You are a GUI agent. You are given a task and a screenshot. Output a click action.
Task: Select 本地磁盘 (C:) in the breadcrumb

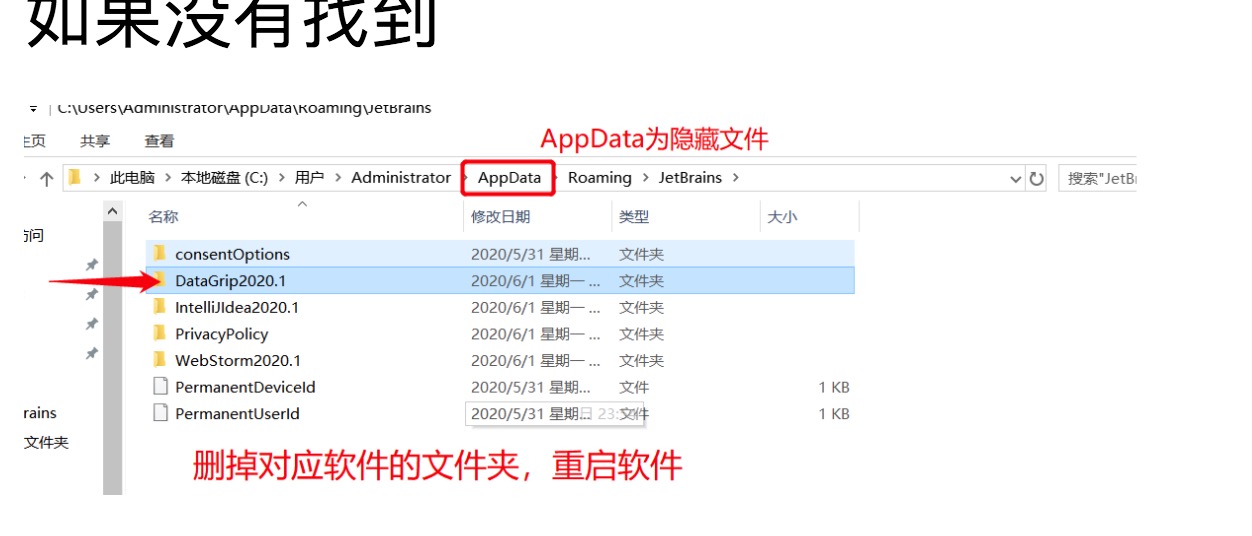click(x=224, y=178)
